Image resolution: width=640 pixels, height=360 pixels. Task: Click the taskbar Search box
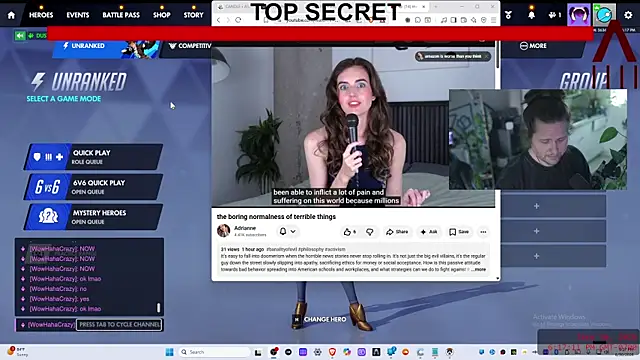click(x=214, y=352)
